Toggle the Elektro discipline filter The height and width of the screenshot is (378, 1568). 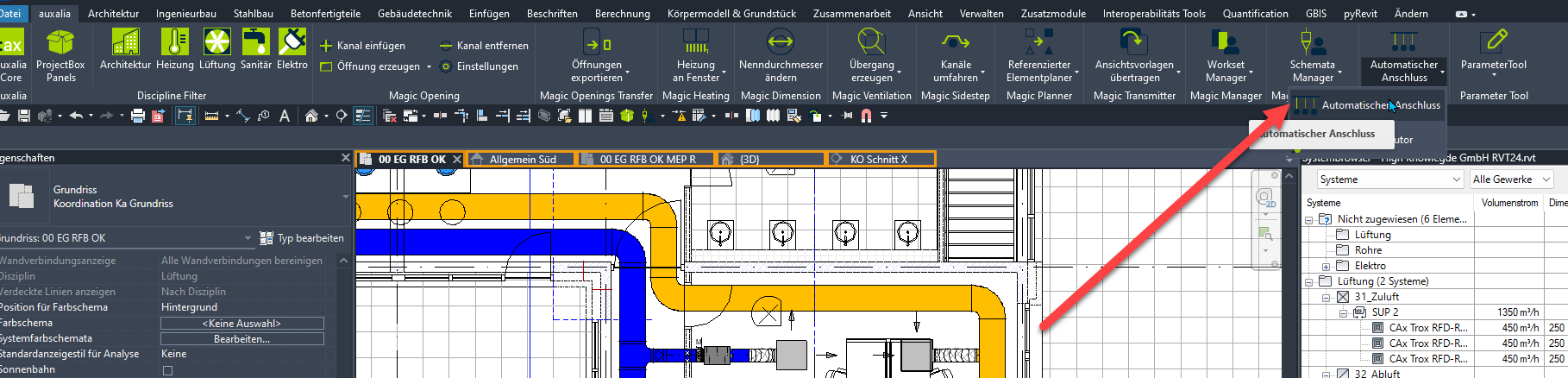click(292, 50)
